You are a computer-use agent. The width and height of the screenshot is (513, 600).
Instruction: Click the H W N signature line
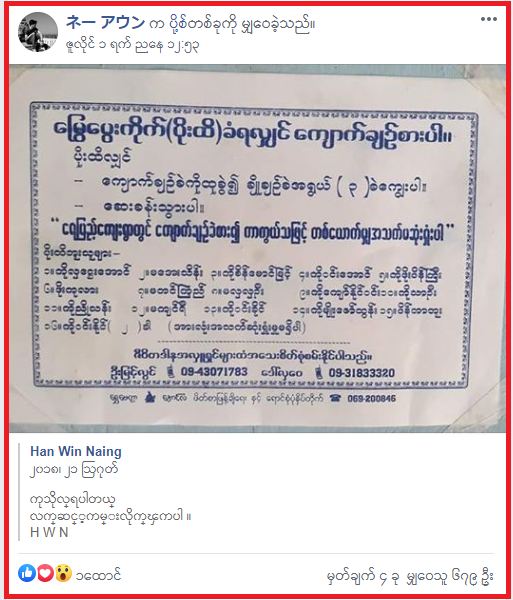(x=49, y=532)
